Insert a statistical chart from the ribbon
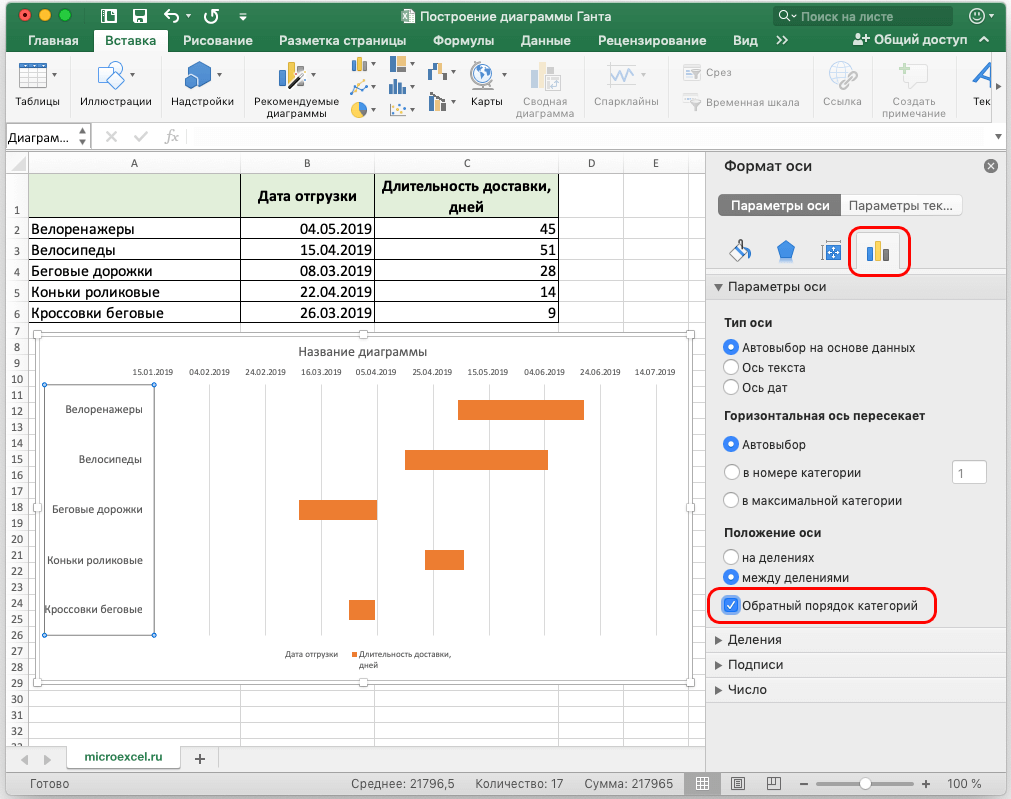1011x799 pixels. click(x=402, y=86)
